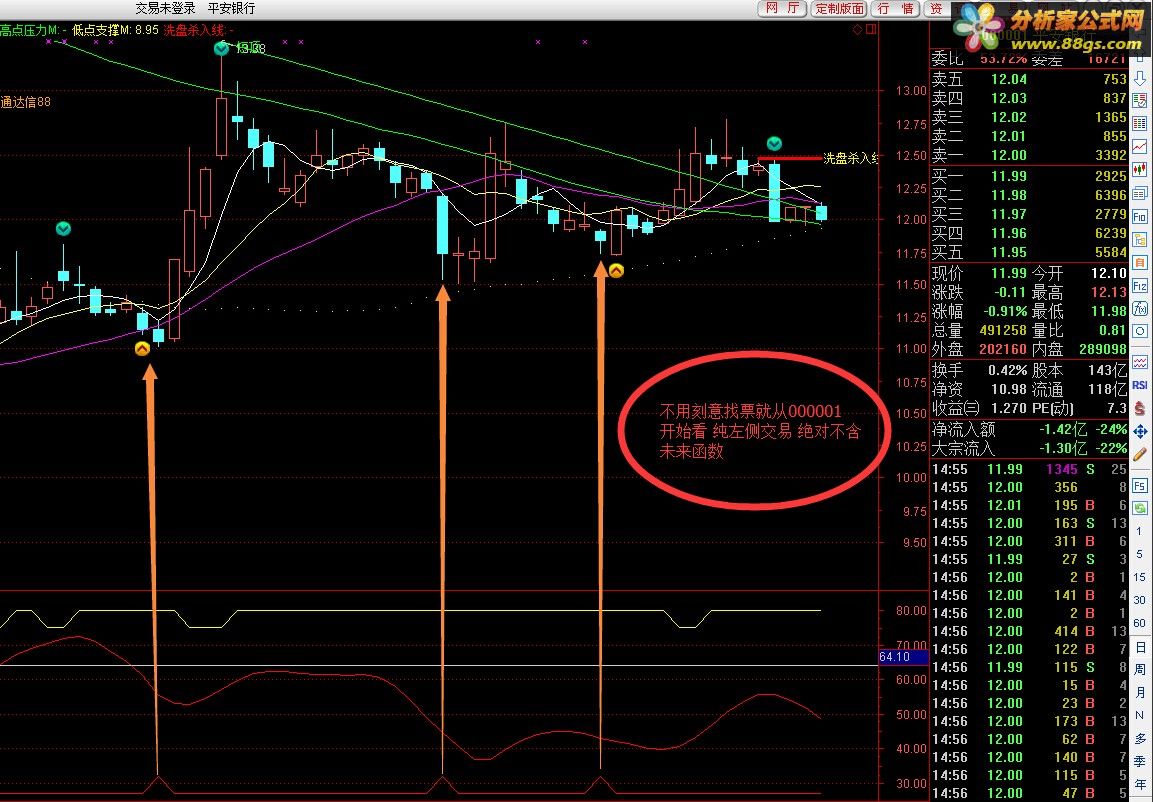Click the green chevron marker near 12.00 on left
Image resolution: width=1153 pixels, height=802 pixels.
pos(63,229)
